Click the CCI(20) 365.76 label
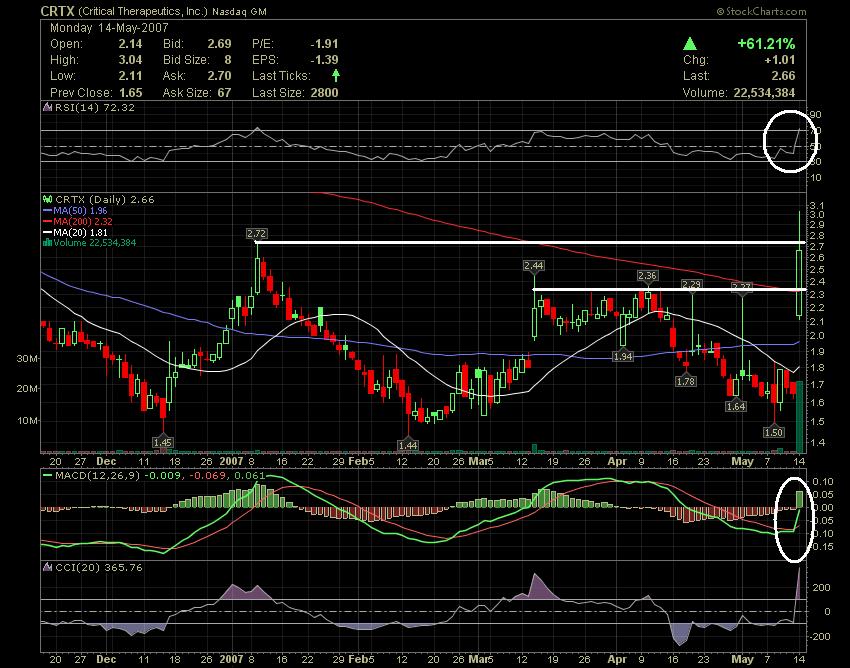Screen dimensions: 850x668 [99, 567]
